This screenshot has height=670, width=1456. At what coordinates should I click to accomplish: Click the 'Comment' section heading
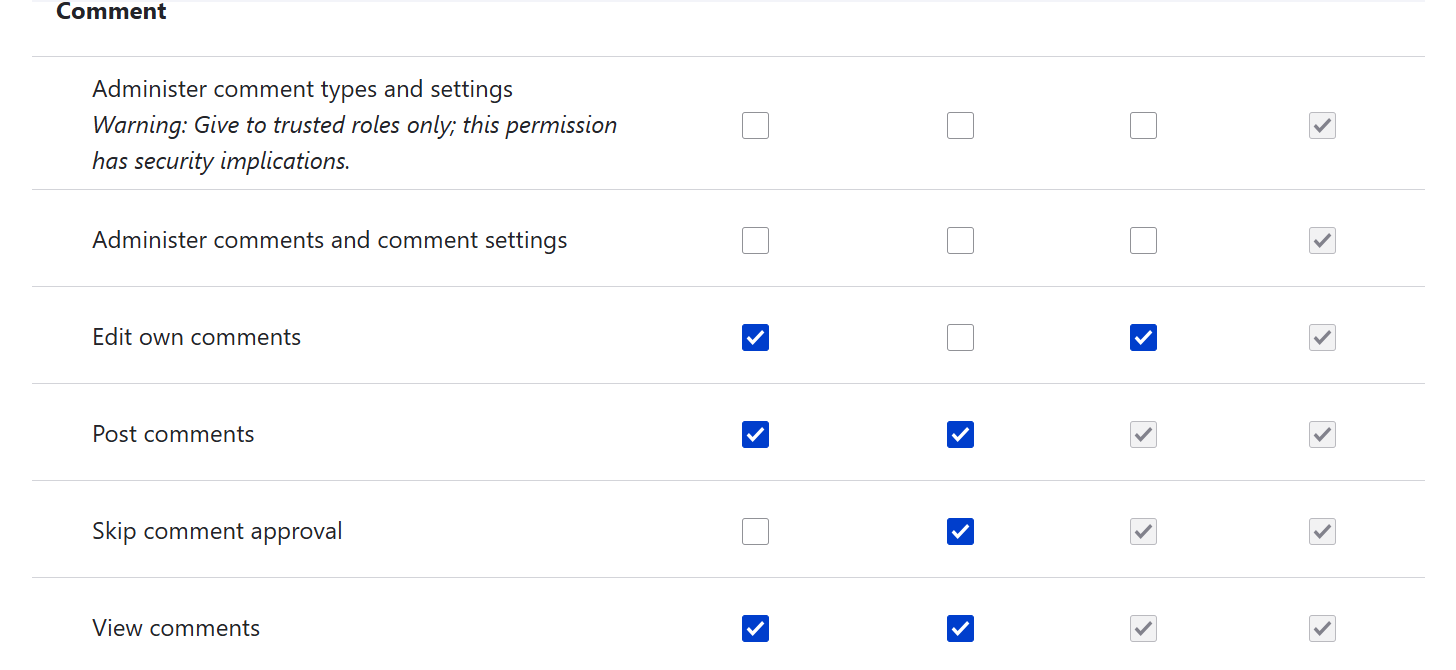pyautogui.click(x=111, y=12)
